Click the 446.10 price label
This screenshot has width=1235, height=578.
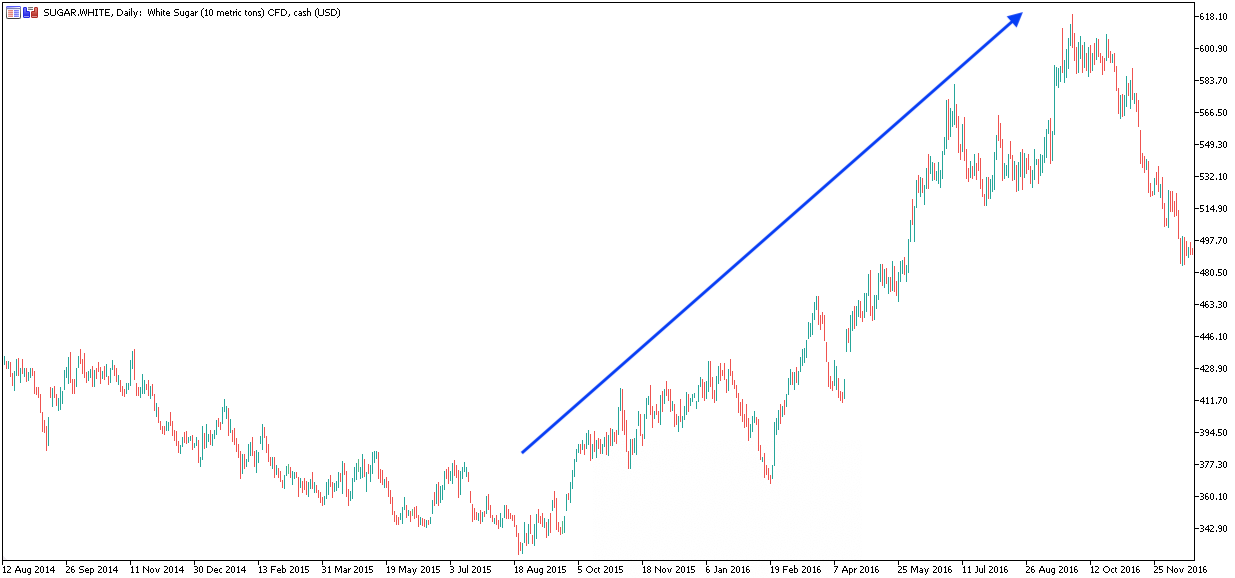click(1213, 337)
